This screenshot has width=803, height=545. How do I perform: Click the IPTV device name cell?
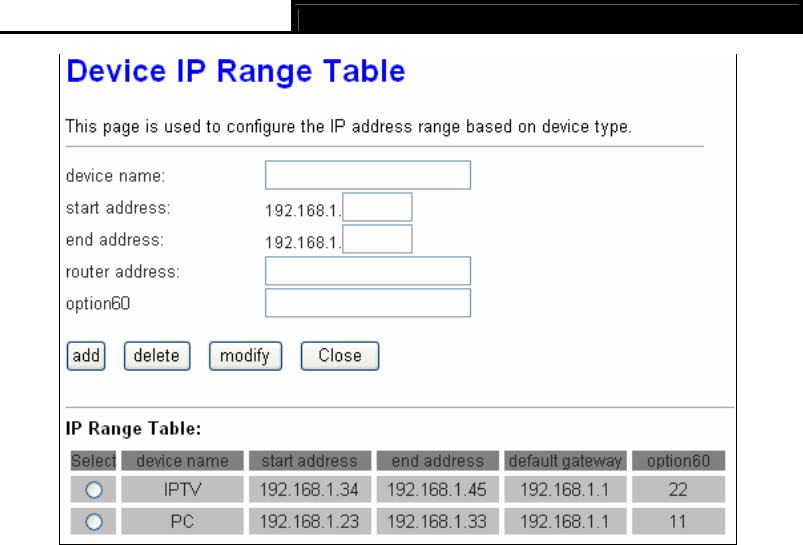[x=182, y=490]
